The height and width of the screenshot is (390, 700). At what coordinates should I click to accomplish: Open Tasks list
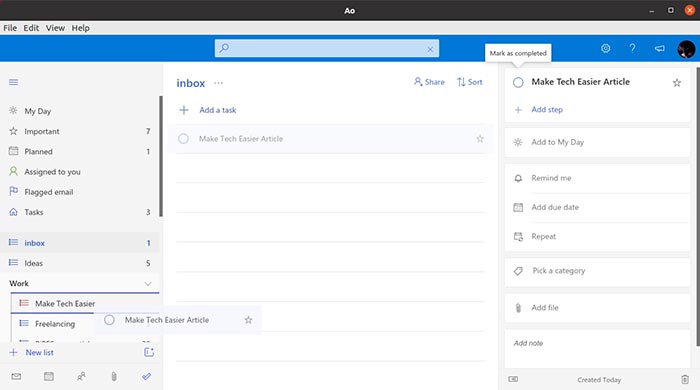coord(79,212)
